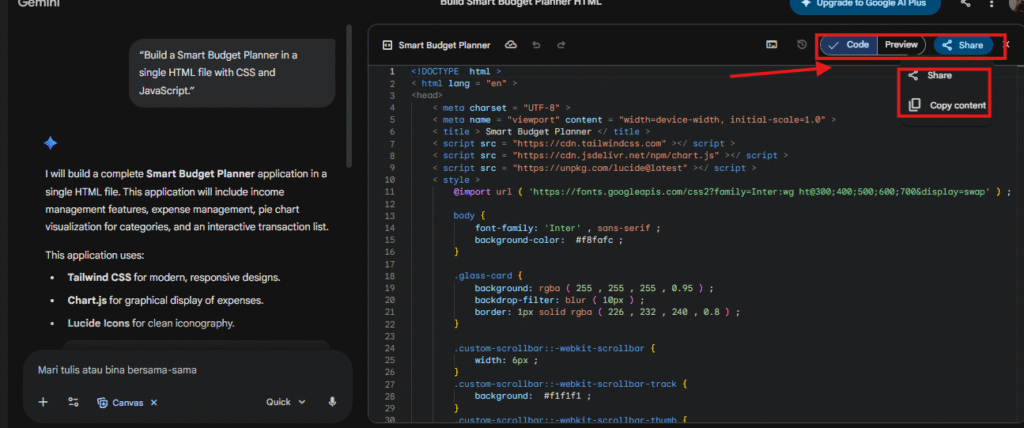Switch to Code view toggle
Viewport: 1024px width, 428px height.
point(848,45)
